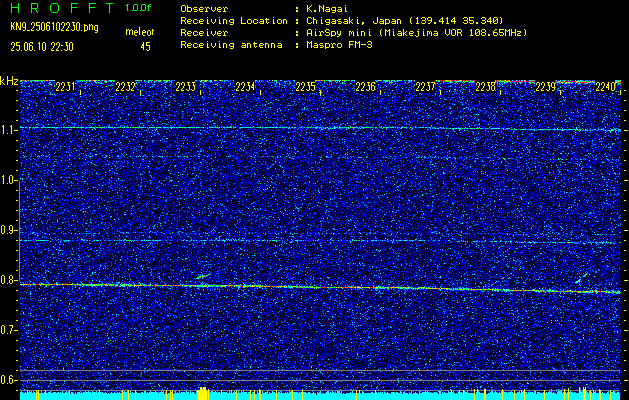
Task: Click the meteor count value 45
Action: point(145,47)
